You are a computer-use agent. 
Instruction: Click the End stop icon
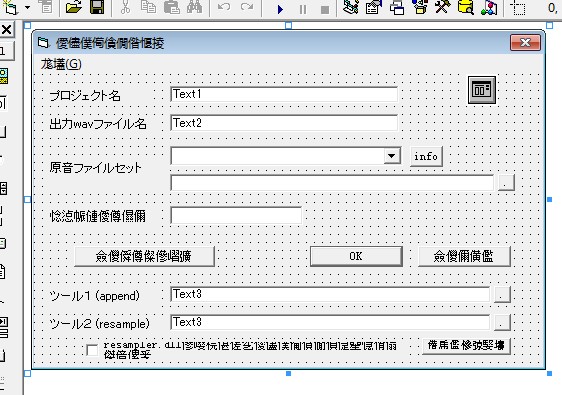click(x=325, y=9)
